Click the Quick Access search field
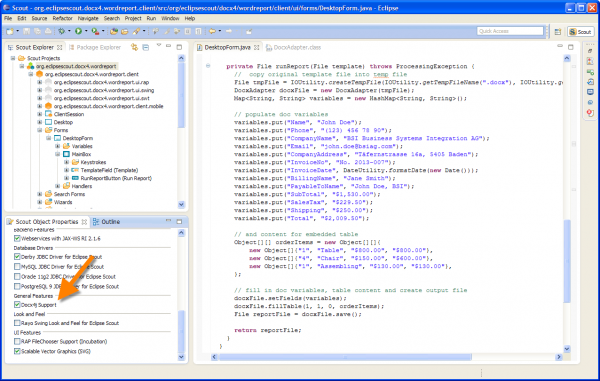 coord(510,31)
